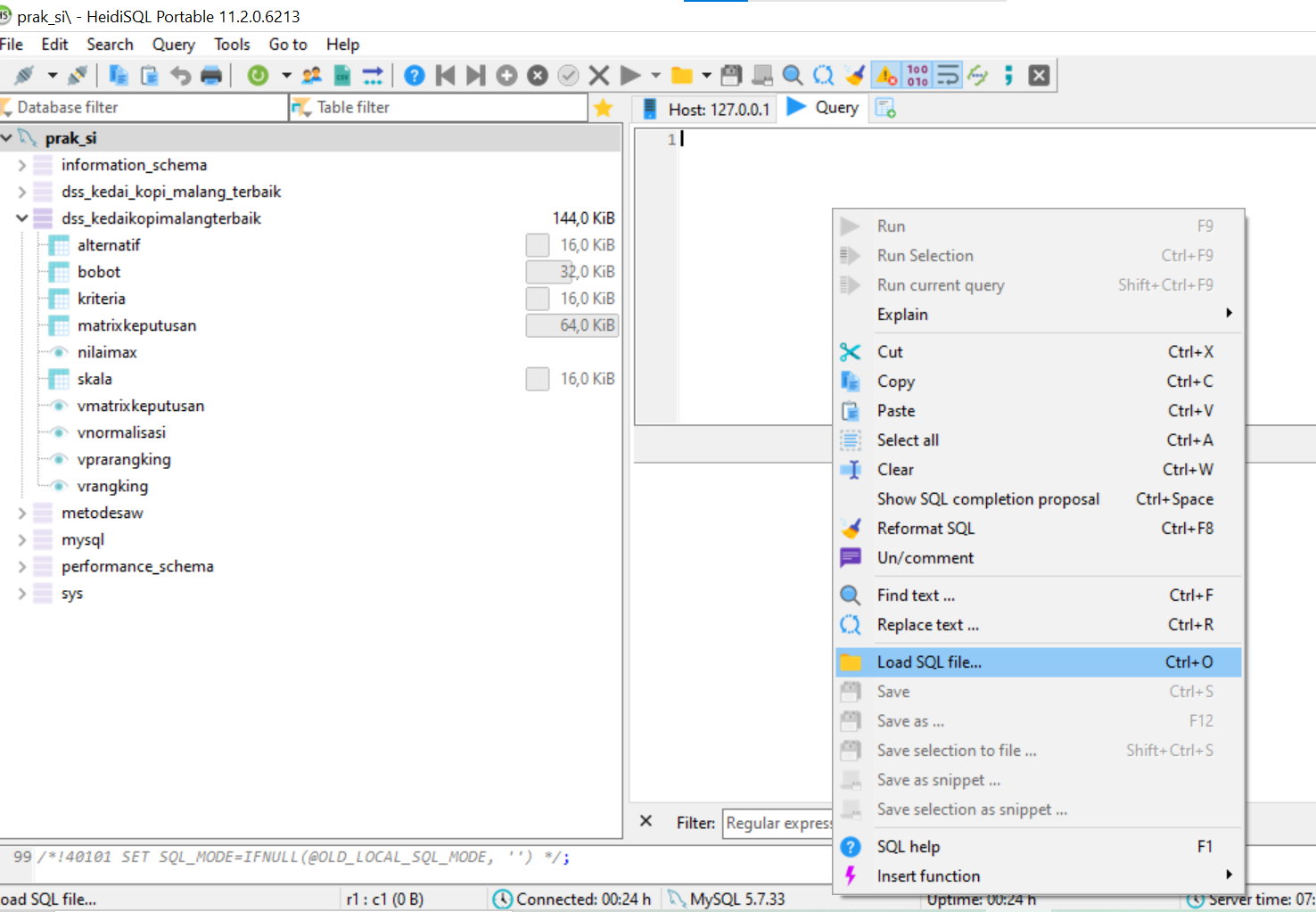This screenshot has width=1316, height=912.
Task: Open the User manager icon
Action: (x=312, y=76)
